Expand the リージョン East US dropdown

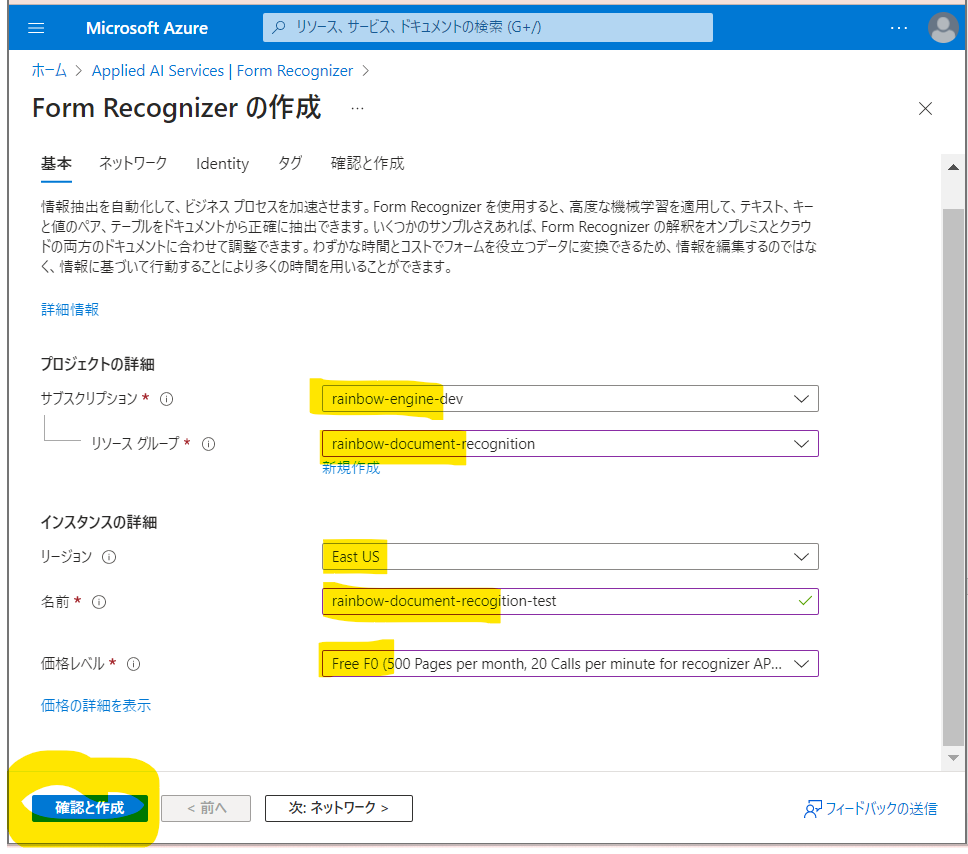coord(570,557)
